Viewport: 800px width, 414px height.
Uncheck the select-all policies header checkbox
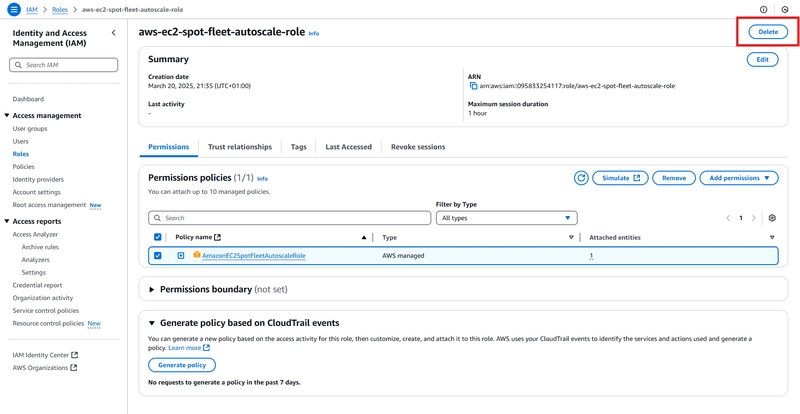pos(158,237)
